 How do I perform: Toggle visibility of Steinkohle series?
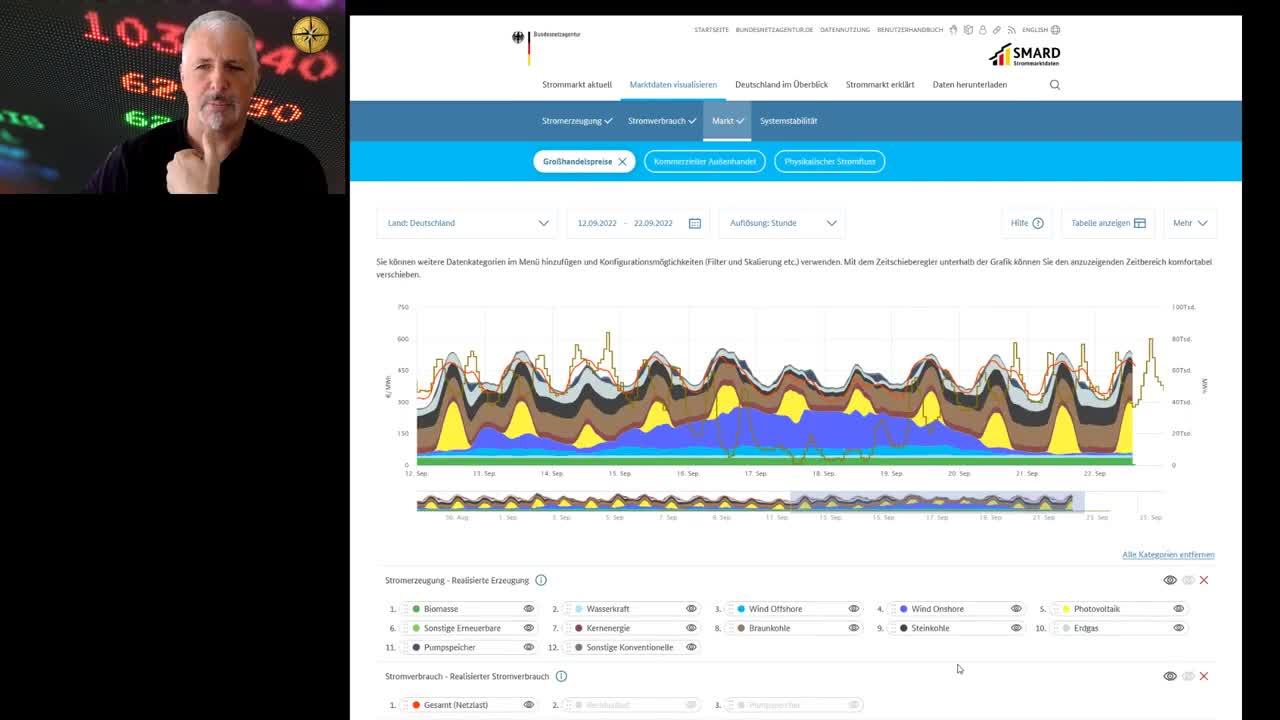pos(1016,628)
